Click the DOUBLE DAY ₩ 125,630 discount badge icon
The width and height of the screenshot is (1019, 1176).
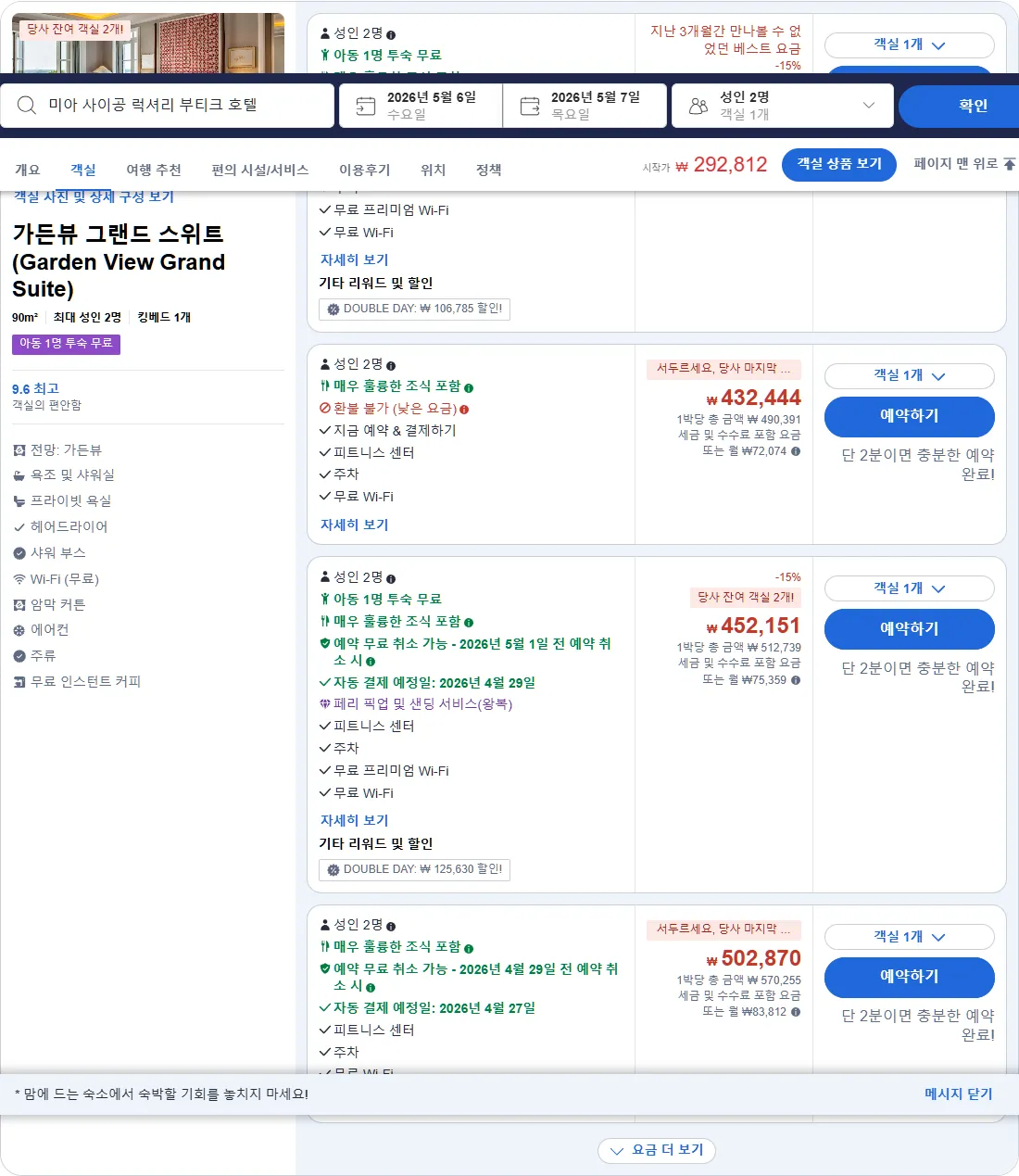[333, 870]
